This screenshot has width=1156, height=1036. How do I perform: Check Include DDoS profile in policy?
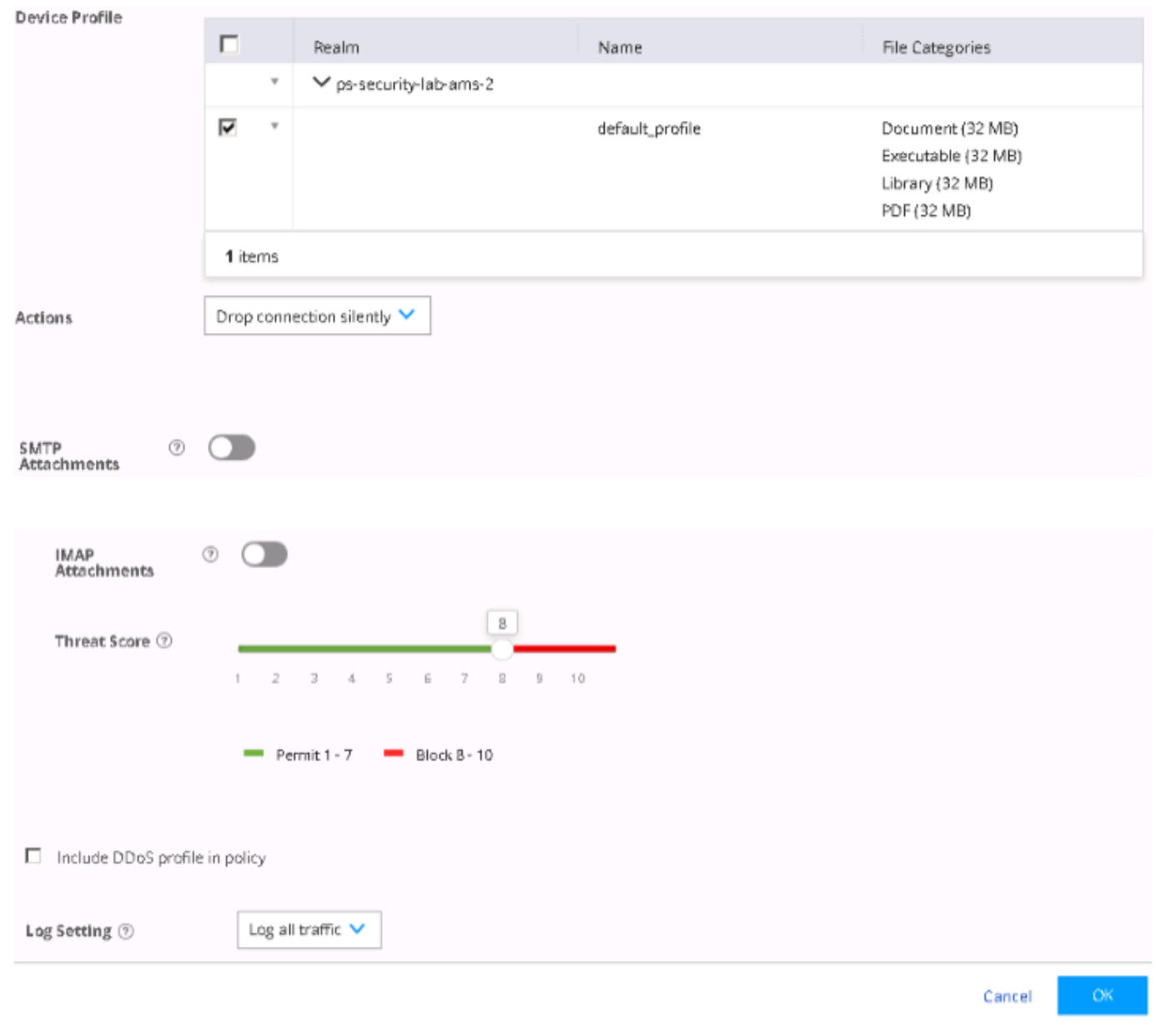tap(33, 856)
